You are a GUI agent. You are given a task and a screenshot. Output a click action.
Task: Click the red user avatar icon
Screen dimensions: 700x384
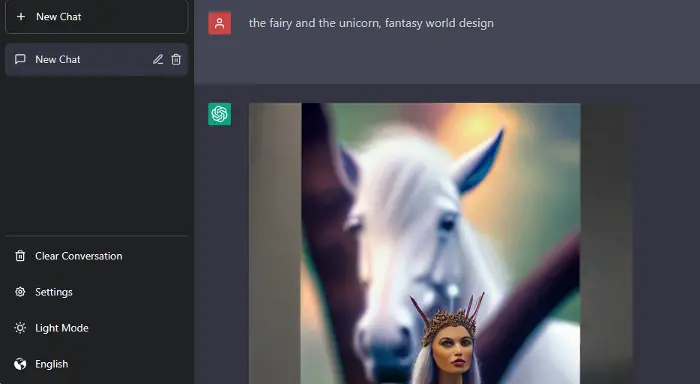(x=220, y=23)
